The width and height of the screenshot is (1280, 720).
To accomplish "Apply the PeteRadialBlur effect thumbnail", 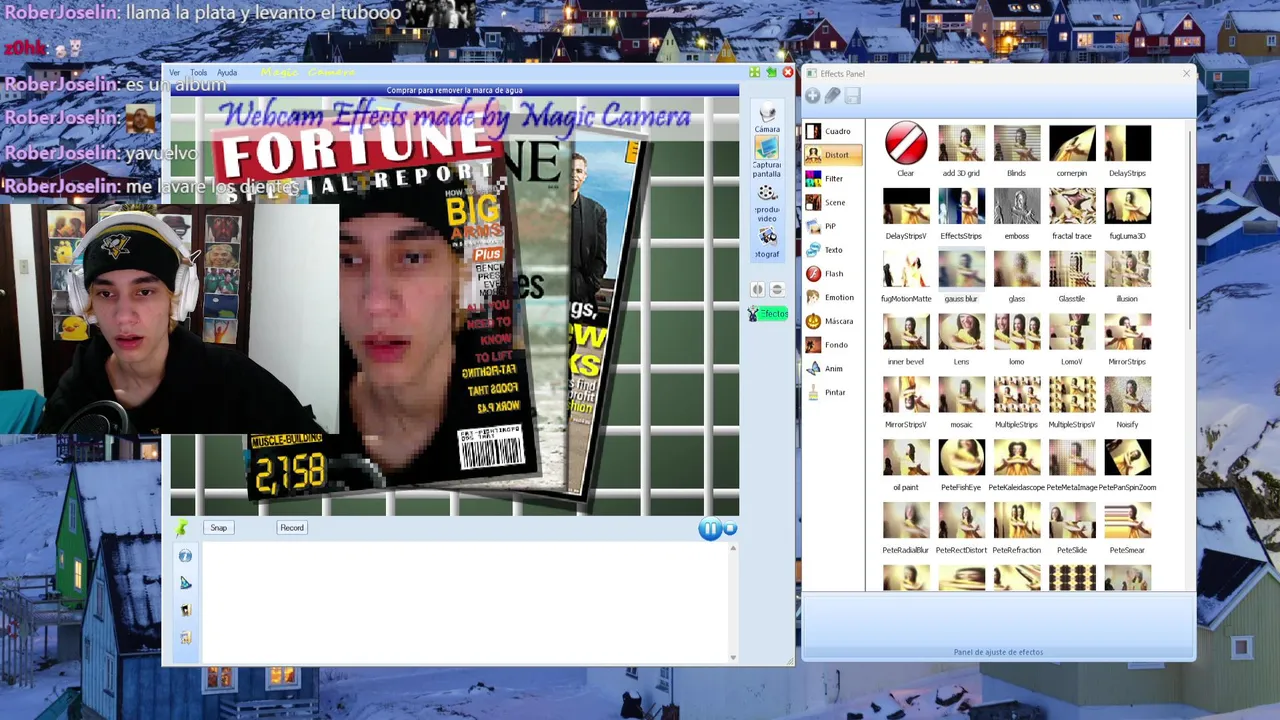I will tap(906, 521).
